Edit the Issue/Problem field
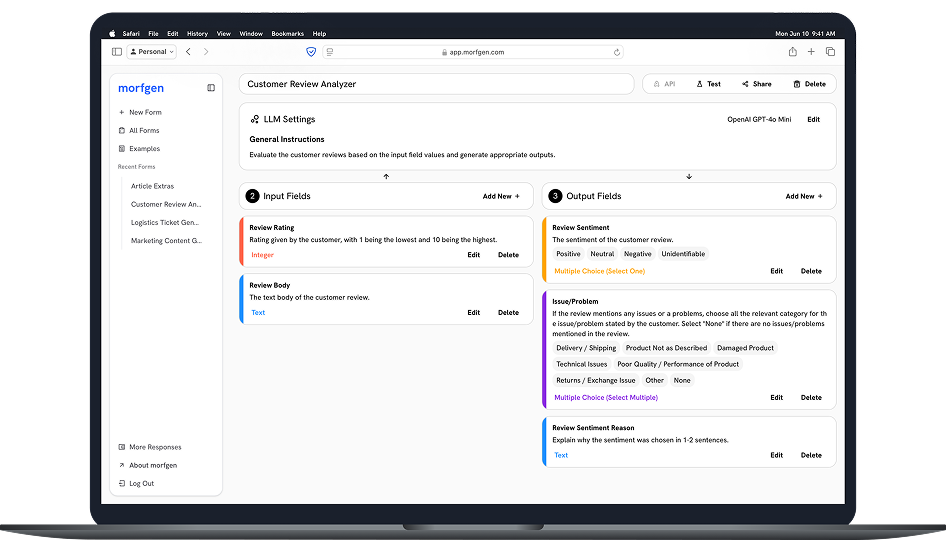The width and height of the screenshot is (946, 540). 776,398
